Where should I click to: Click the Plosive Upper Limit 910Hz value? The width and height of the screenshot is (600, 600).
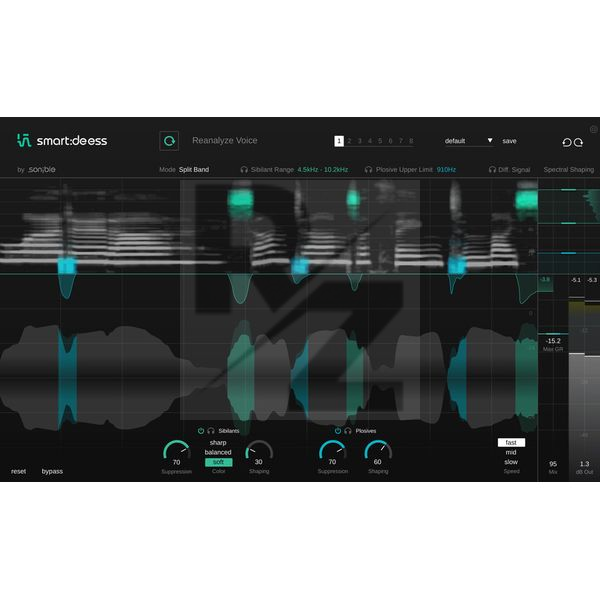[446, 170]
